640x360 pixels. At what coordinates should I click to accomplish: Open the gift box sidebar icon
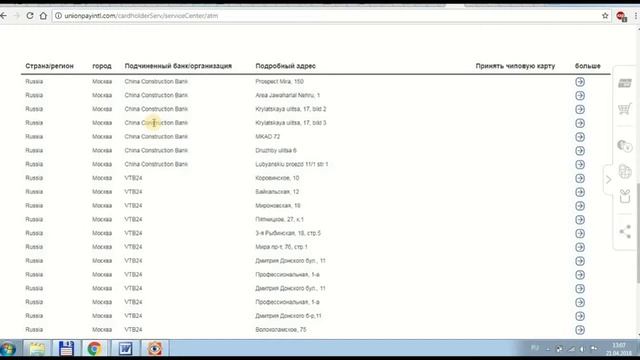click(x=625, y=196)
